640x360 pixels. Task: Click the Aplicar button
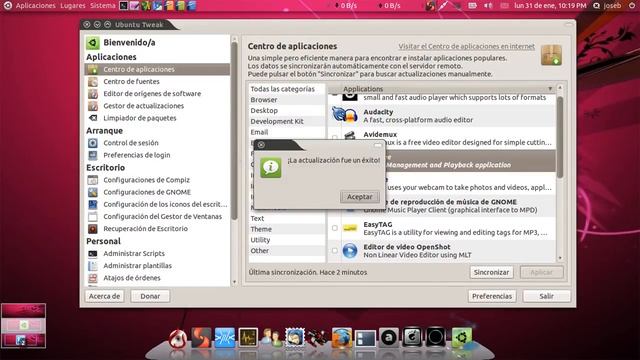542,272
